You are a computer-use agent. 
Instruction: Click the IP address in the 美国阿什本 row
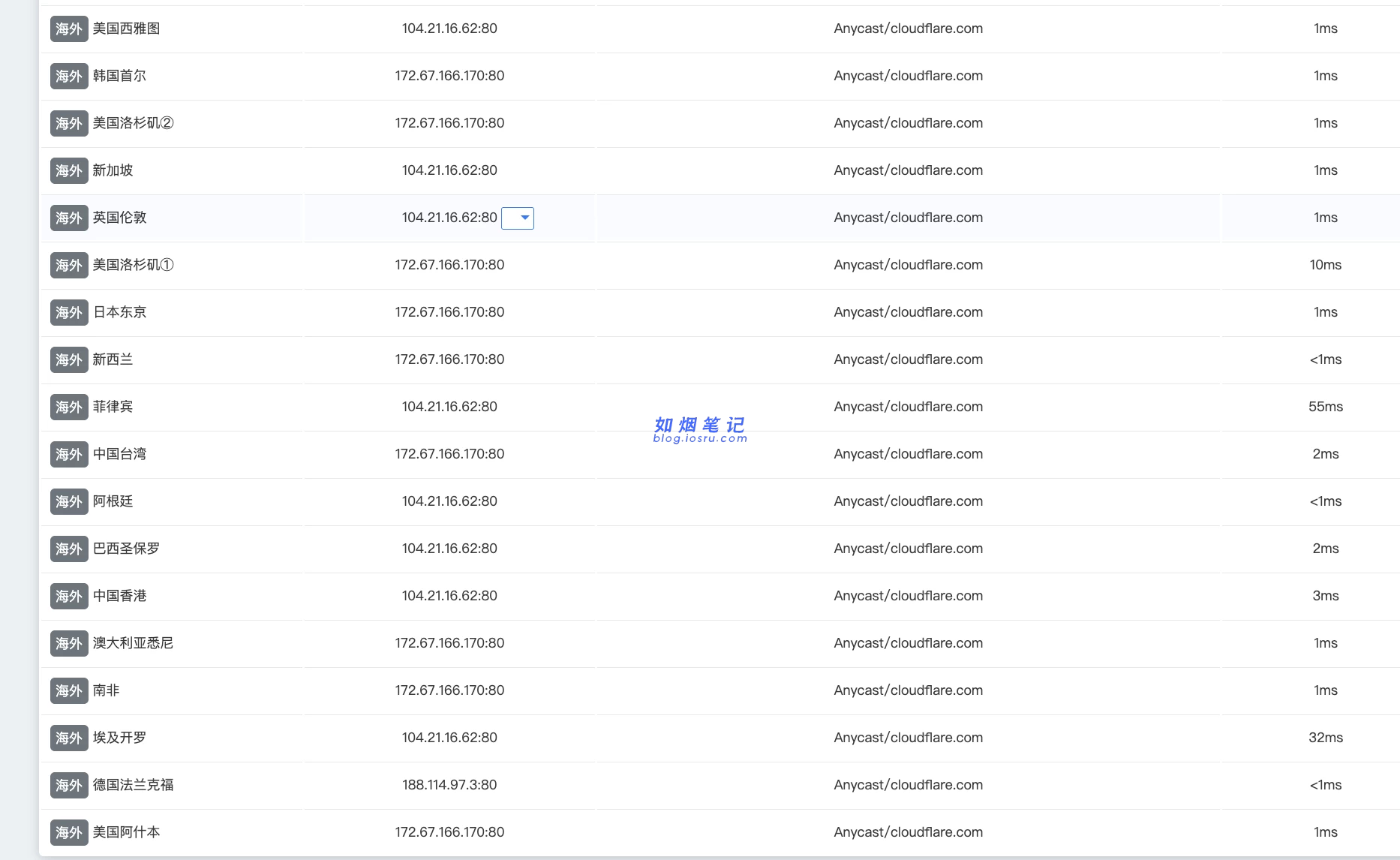point(449,832)
